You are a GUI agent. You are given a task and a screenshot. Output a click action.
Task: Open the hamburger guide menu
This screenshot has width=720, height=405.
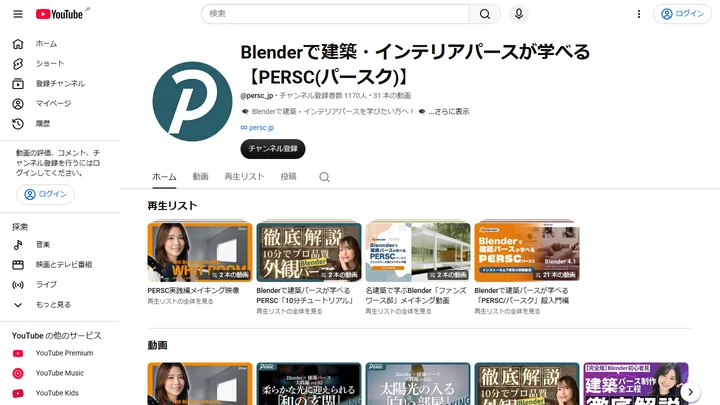click(18, 14)
